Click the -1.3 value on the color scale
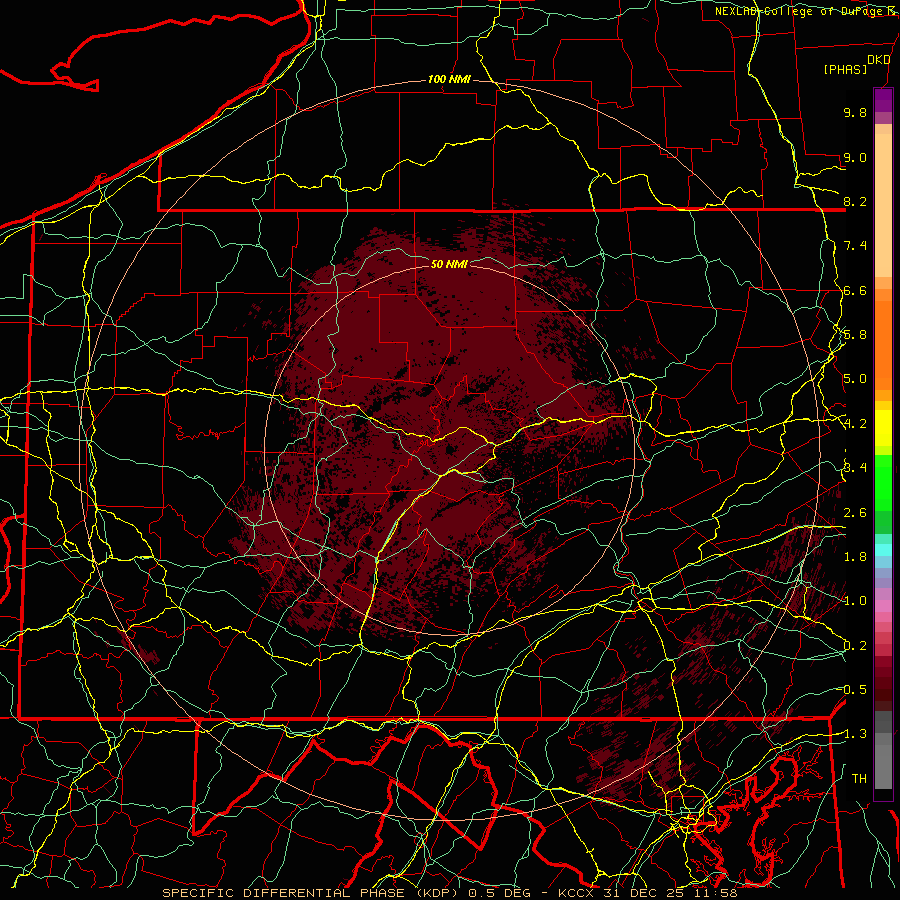The height and width of the screenshot is (900, 900). click(855, 734)
